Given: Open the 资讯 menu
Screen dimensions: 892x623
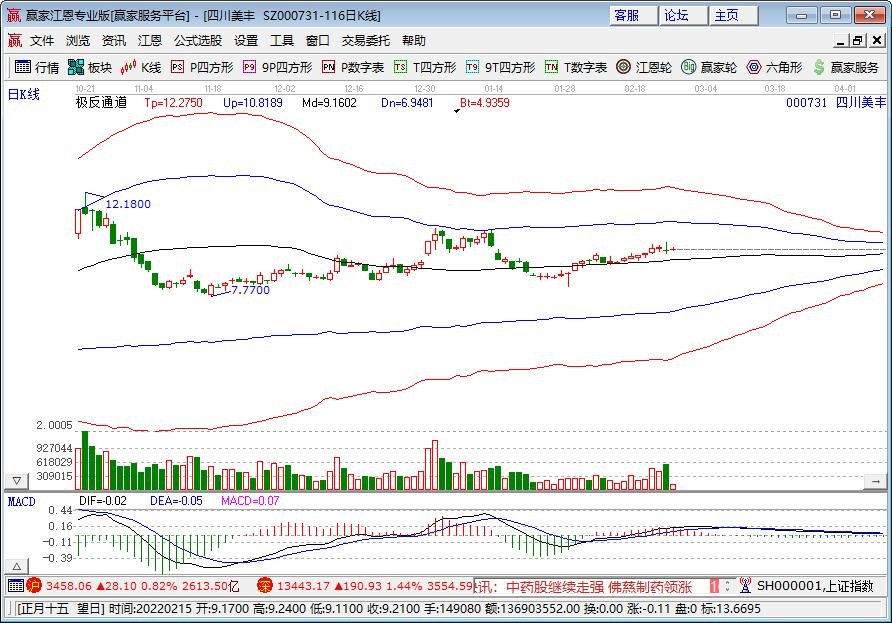Looking at the screenshot, I should [114, 40].
